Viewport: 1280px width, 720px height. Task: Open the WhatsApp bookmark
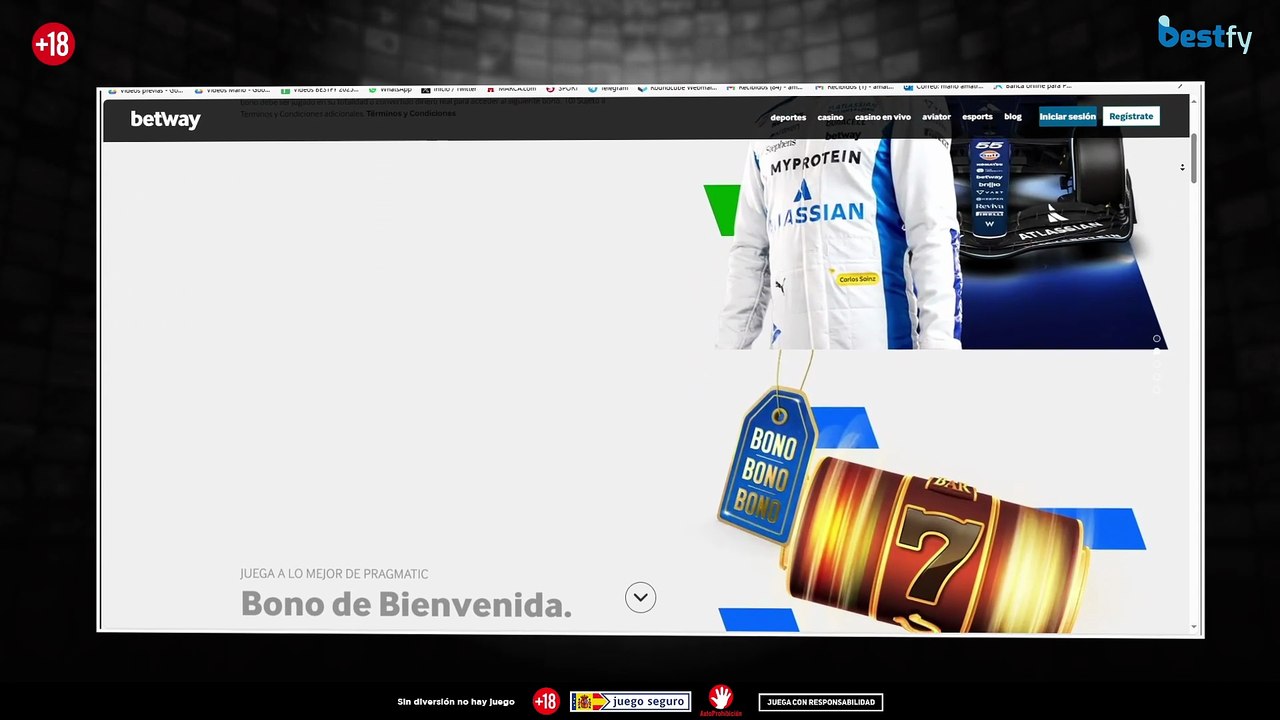click(390, 89)
